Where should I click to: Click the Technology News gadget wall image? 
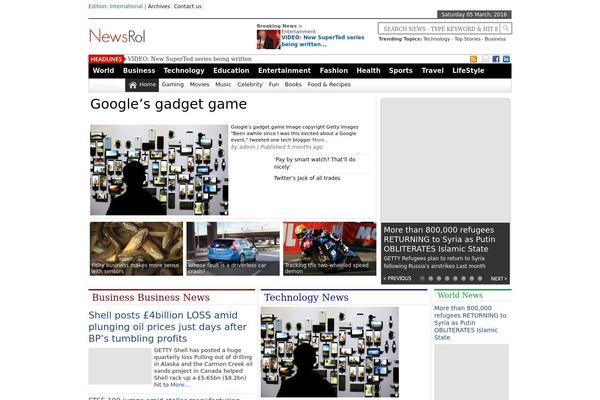click(x=330, y=352)
